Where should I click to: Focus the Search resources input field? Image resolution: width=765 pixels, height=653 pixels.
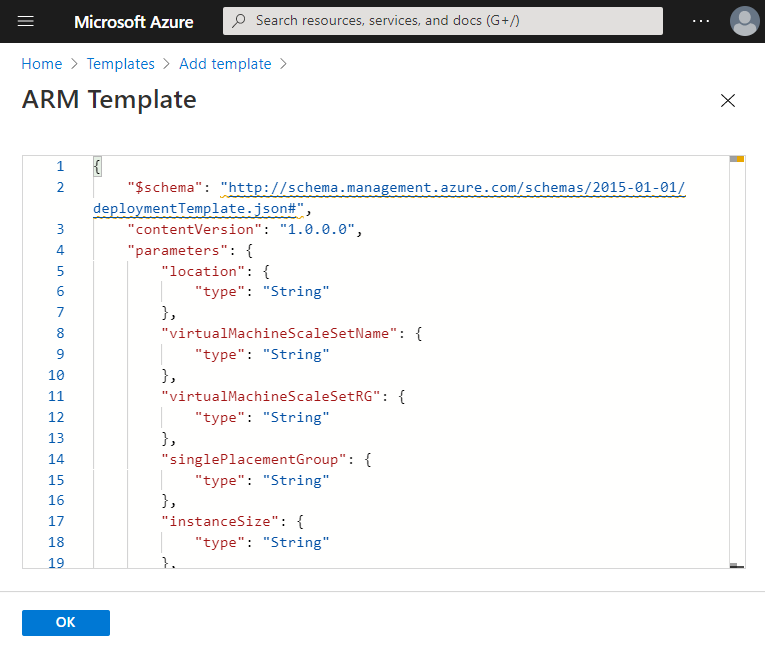450,21
